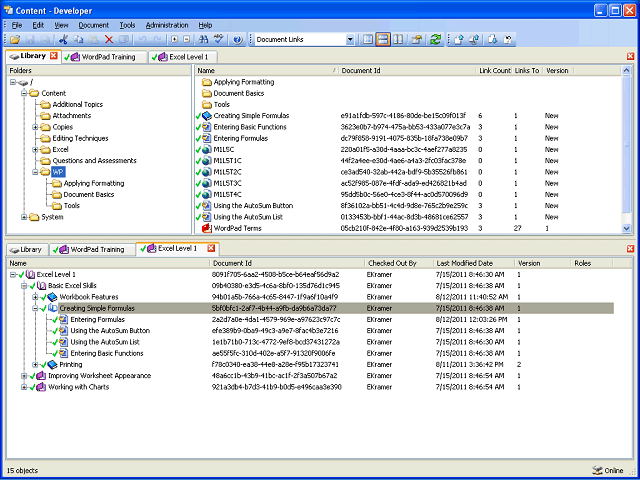Click the Copy toolbar icon
The width and height of the screenshot is (640, 480).
coord(78,40)
